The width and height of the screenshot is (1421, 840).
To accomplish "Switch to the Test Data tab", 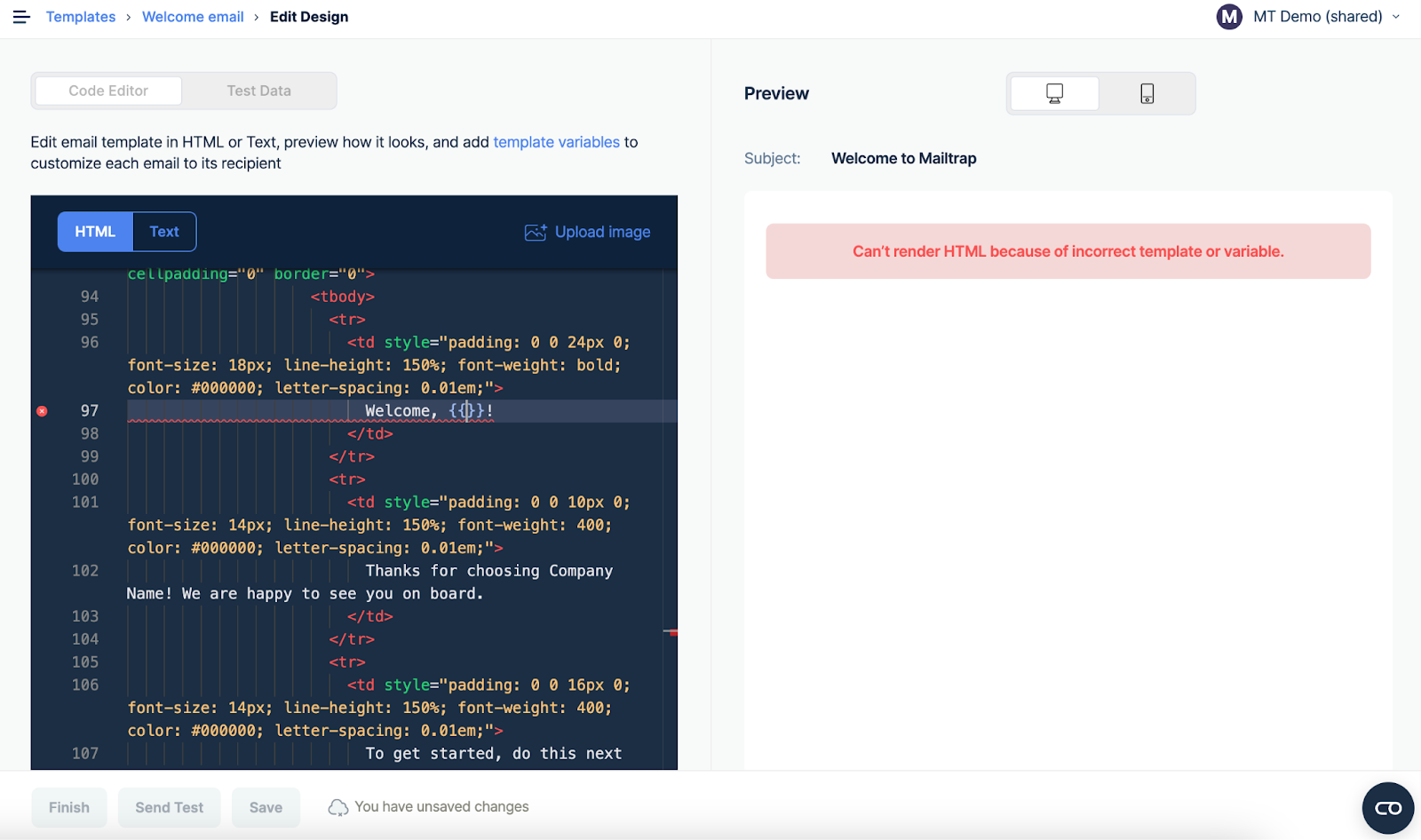I will (258, 91).
